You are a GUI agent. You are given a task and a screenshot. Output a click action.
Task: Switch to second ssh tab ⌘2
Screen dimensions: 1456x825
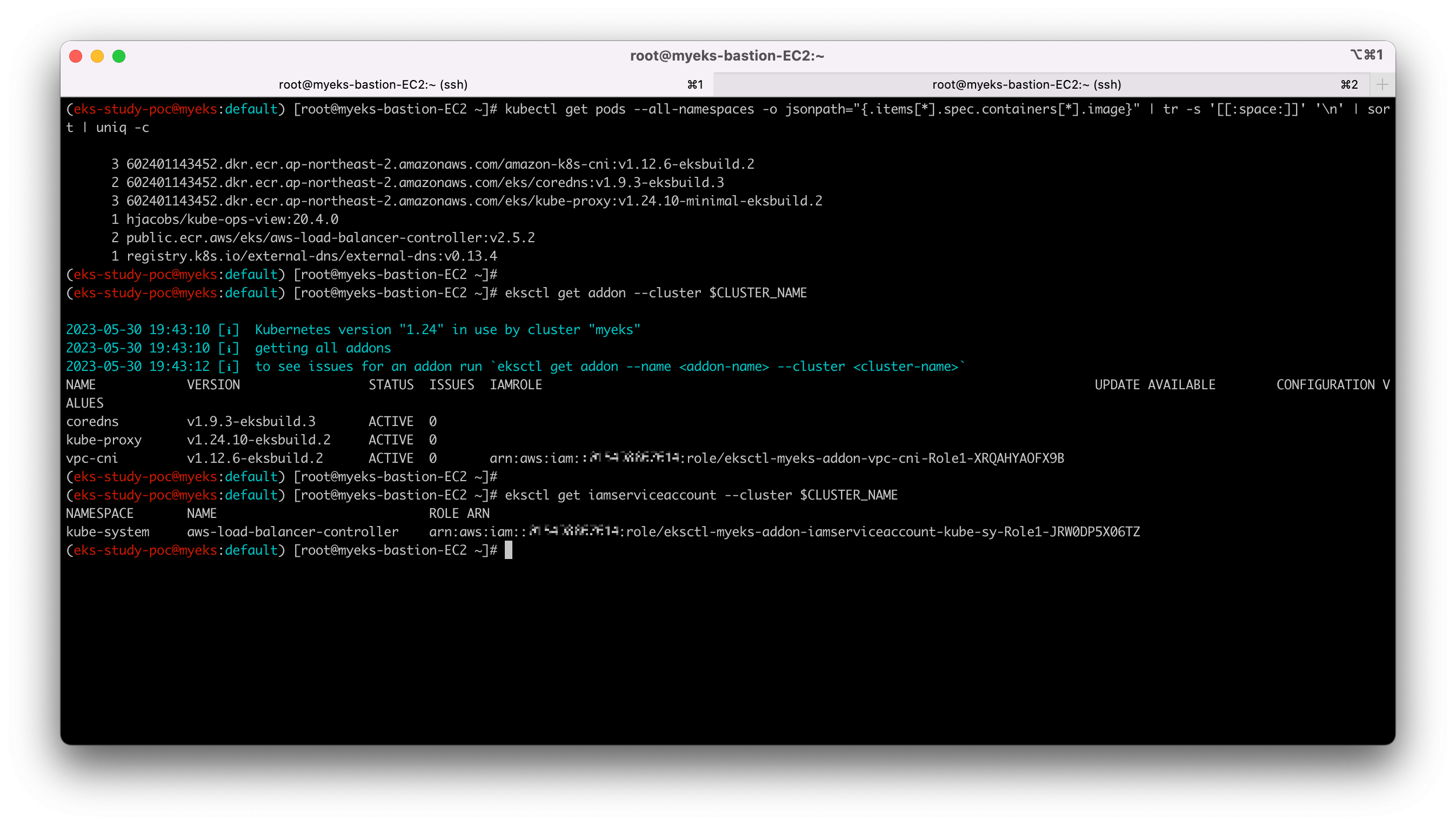point(1026,84)
